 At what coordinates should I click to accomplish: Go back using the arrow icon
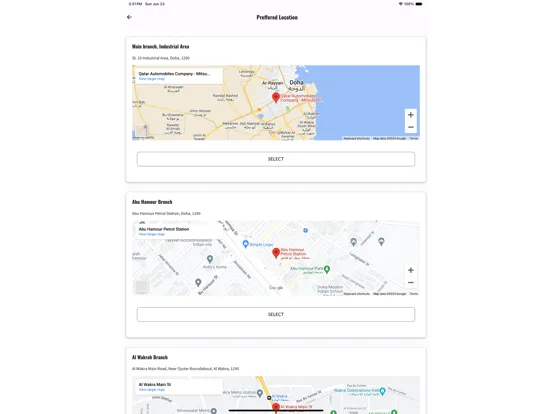[129, 17]
